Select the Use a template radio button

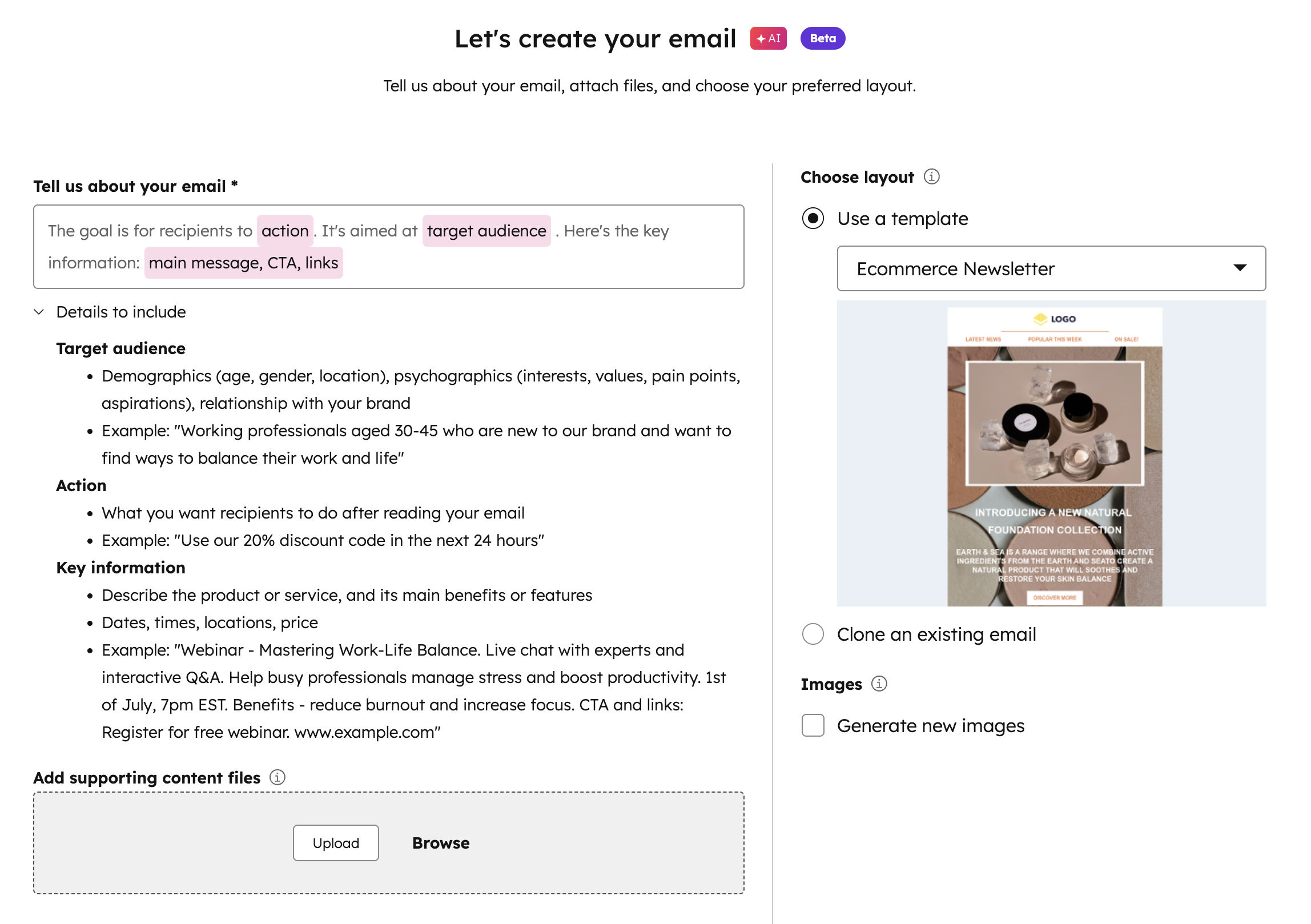point(813,218)
